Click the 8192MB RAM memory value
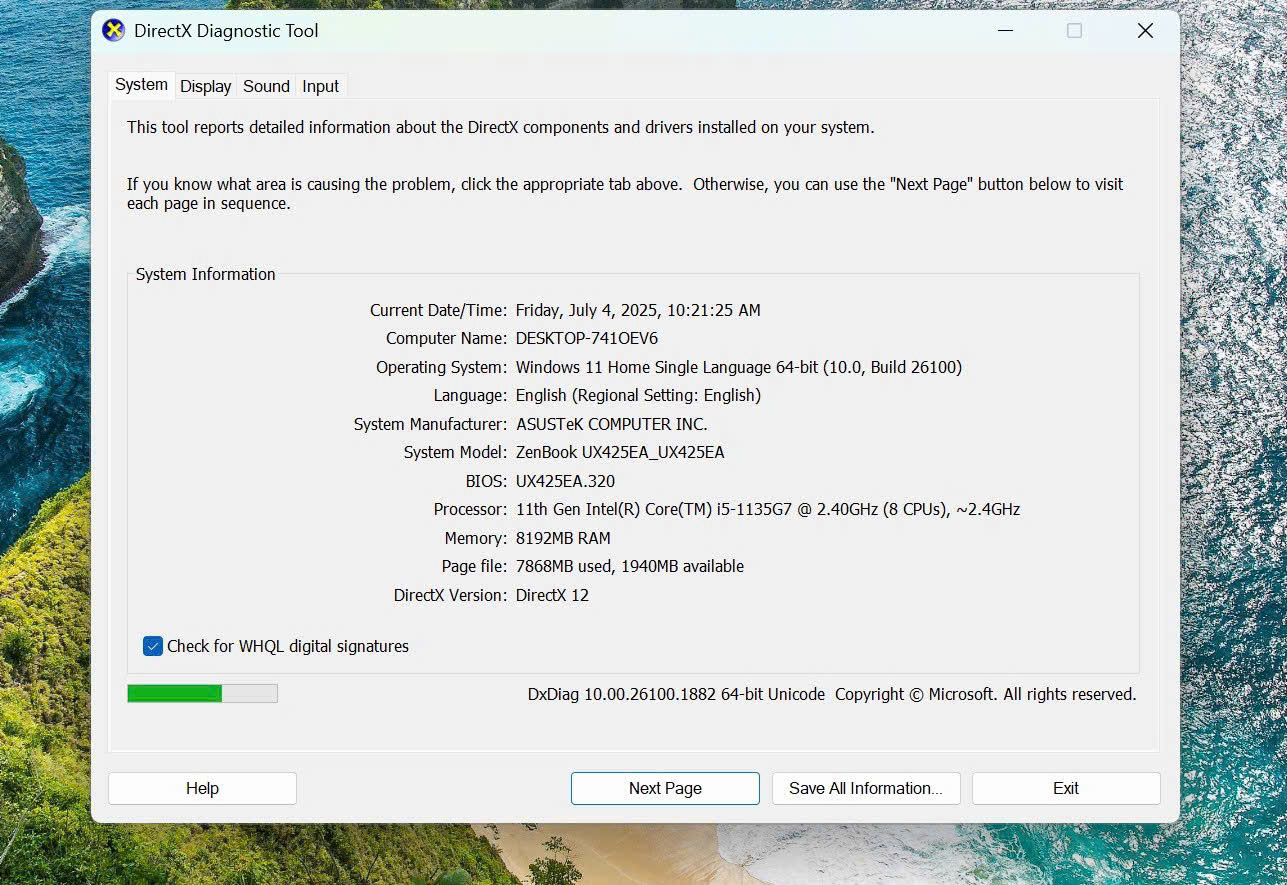 pos(563,538)
